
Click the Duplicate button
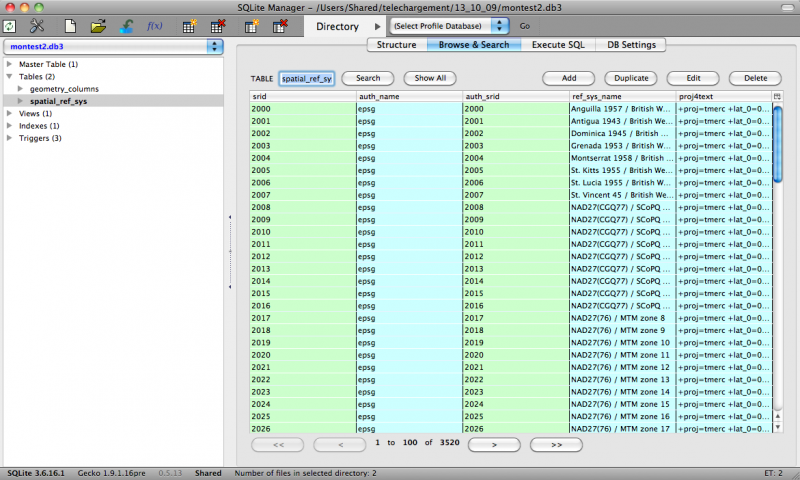631,78
